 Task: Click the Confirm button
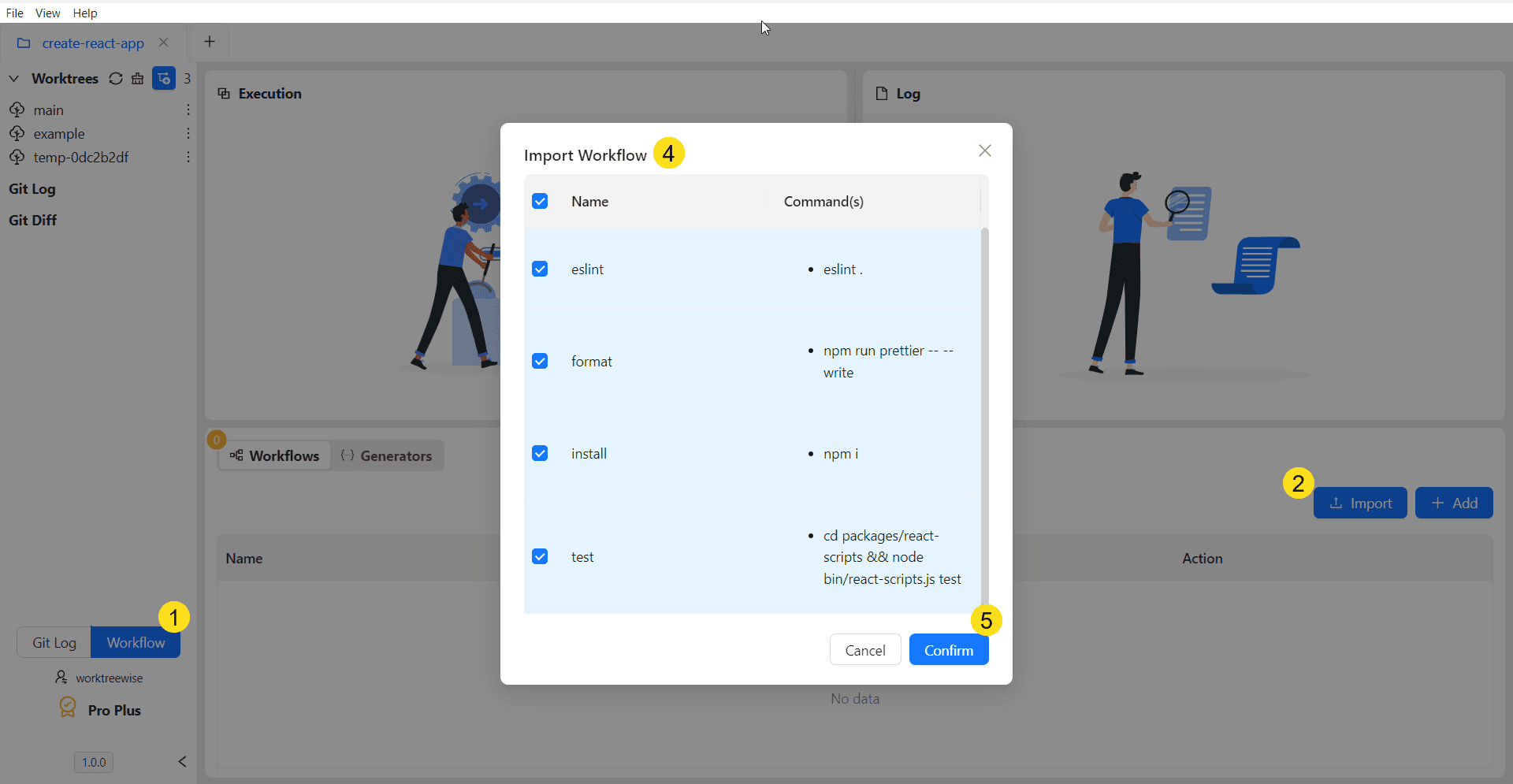[948, 650]
